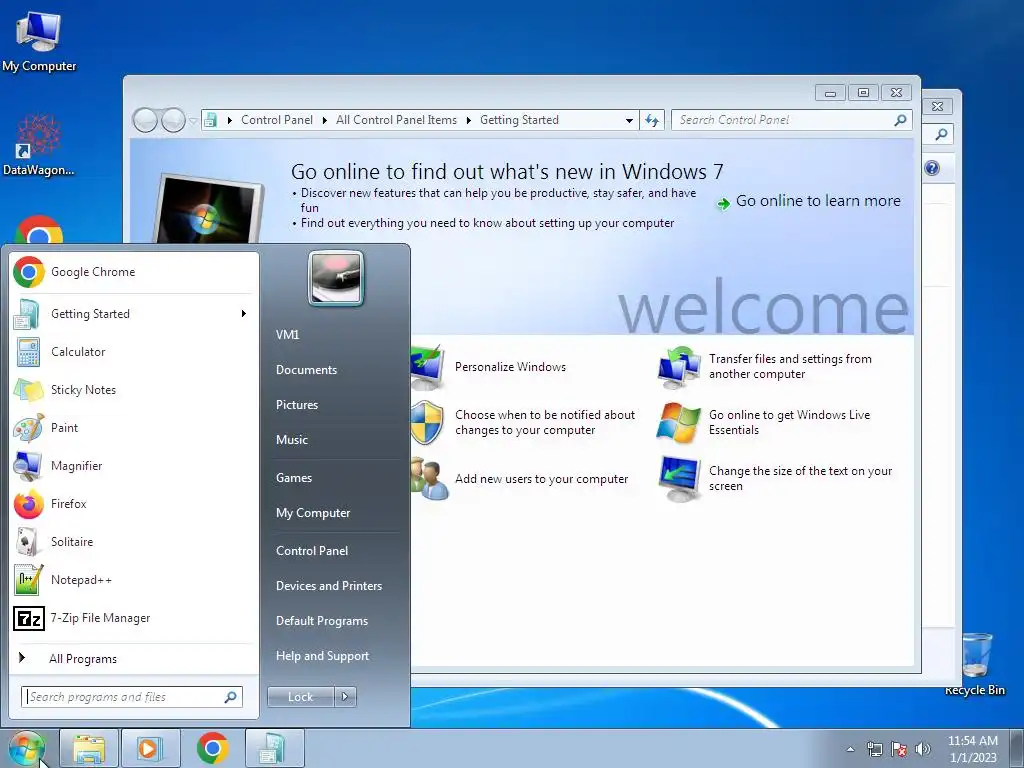This screenshot has width=1024, height=768.
Task: Show hidden tray icons arrow
Action: [850, 749]
